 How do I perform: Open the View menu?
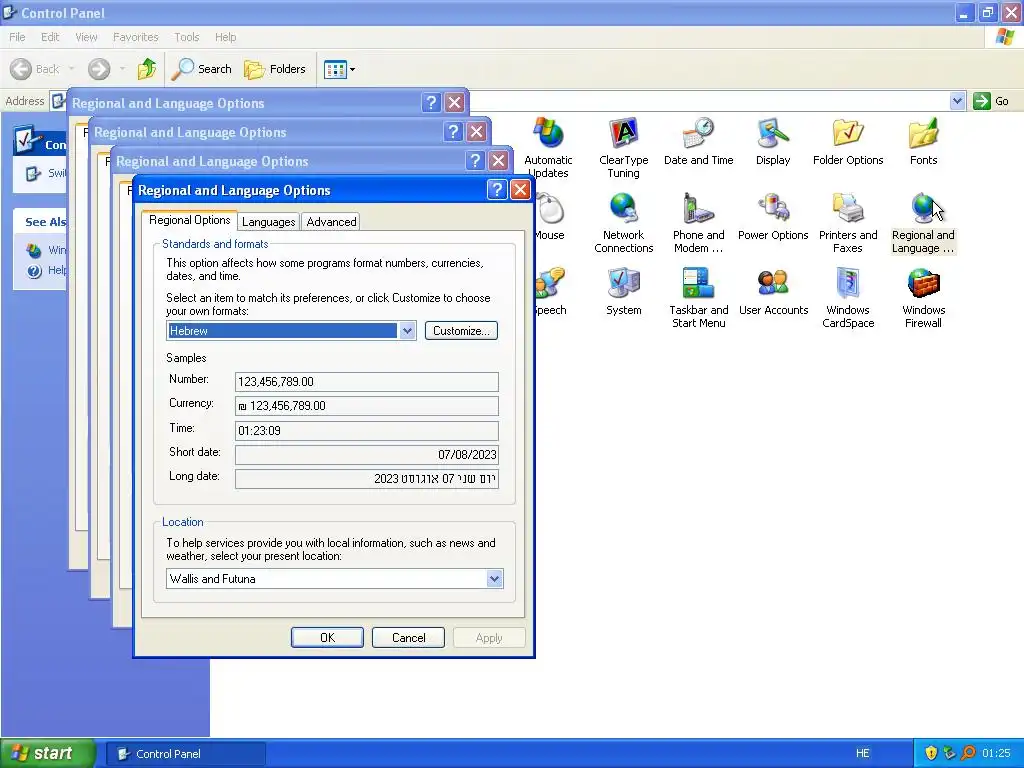pos(86,37)
